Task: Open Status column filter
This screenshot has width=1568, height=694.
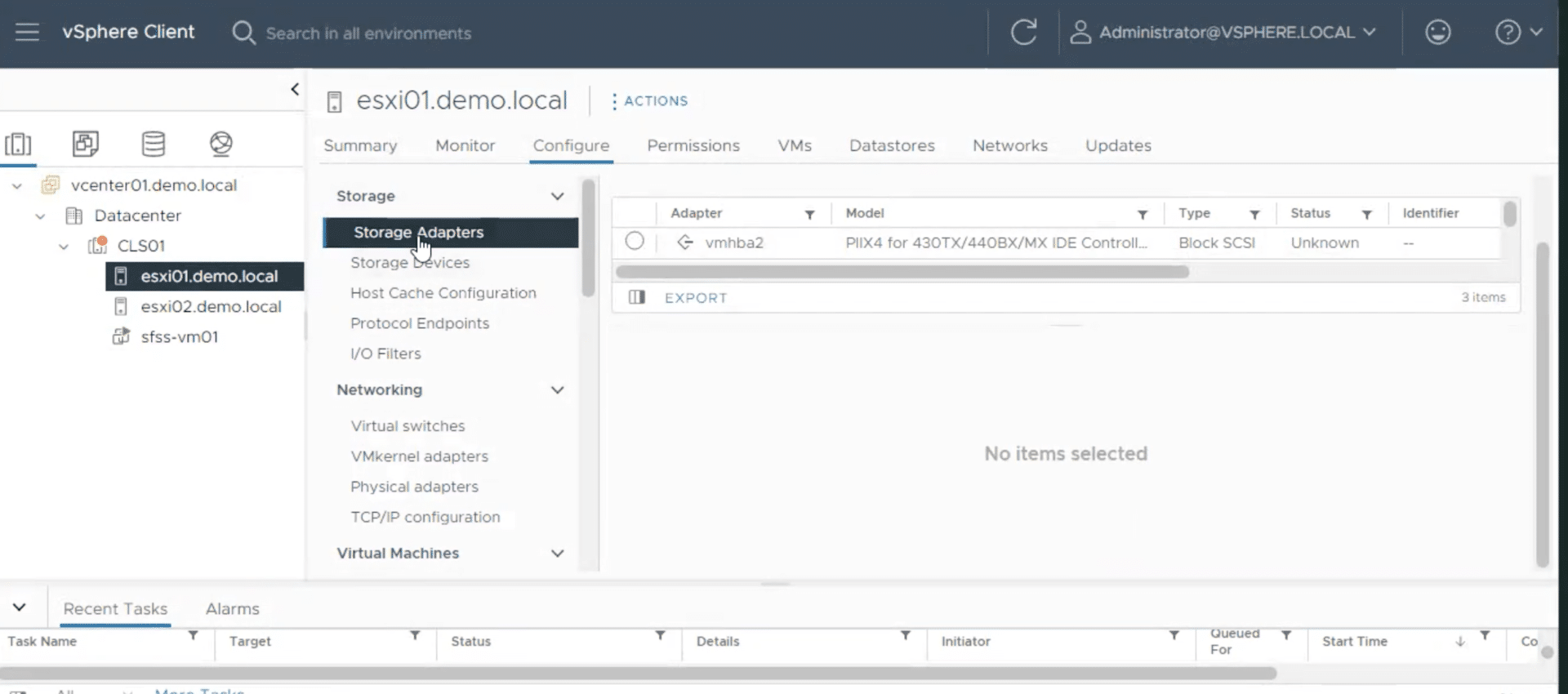Action: coord(1366,214)
